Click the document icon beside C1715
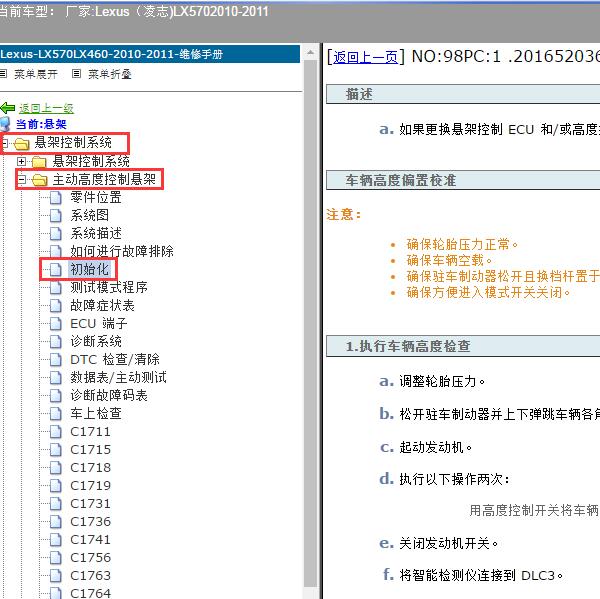This screenshot has width=600, height=599. coord(55,450)
